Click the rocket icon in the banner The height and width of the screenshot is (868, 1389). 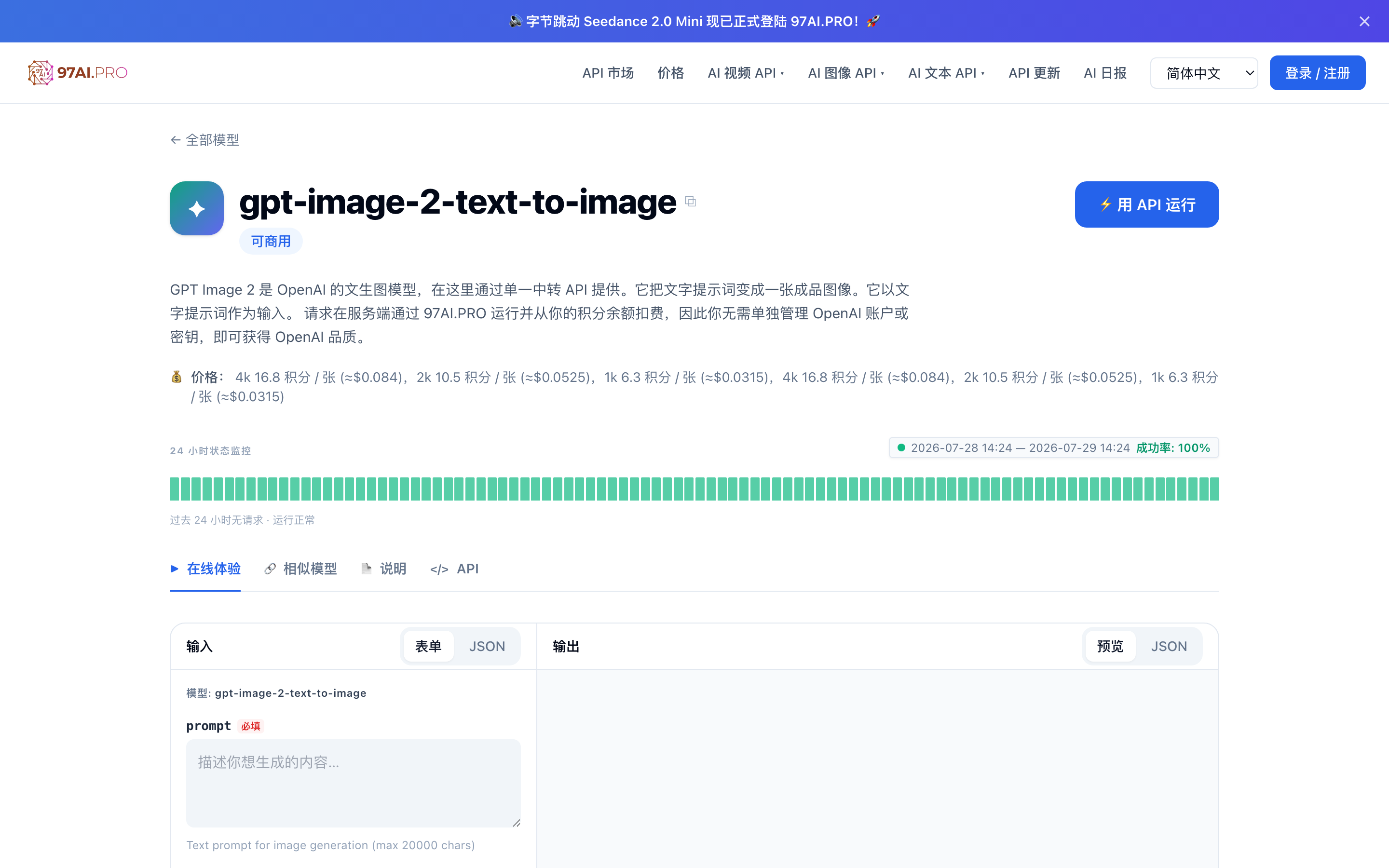tap(873, 21)
